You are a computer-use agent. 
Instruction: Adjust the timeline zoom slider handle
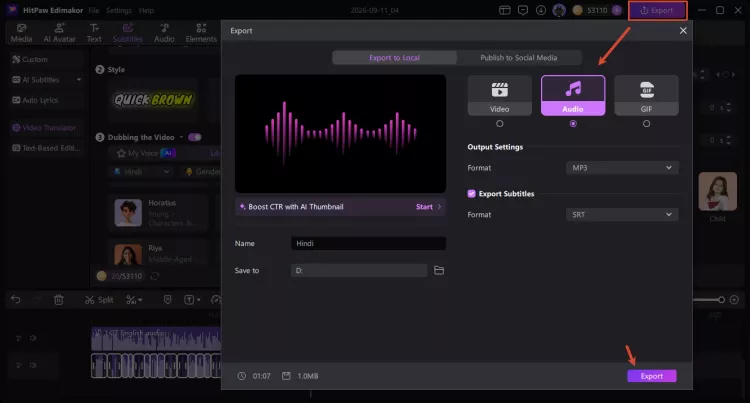721,300
